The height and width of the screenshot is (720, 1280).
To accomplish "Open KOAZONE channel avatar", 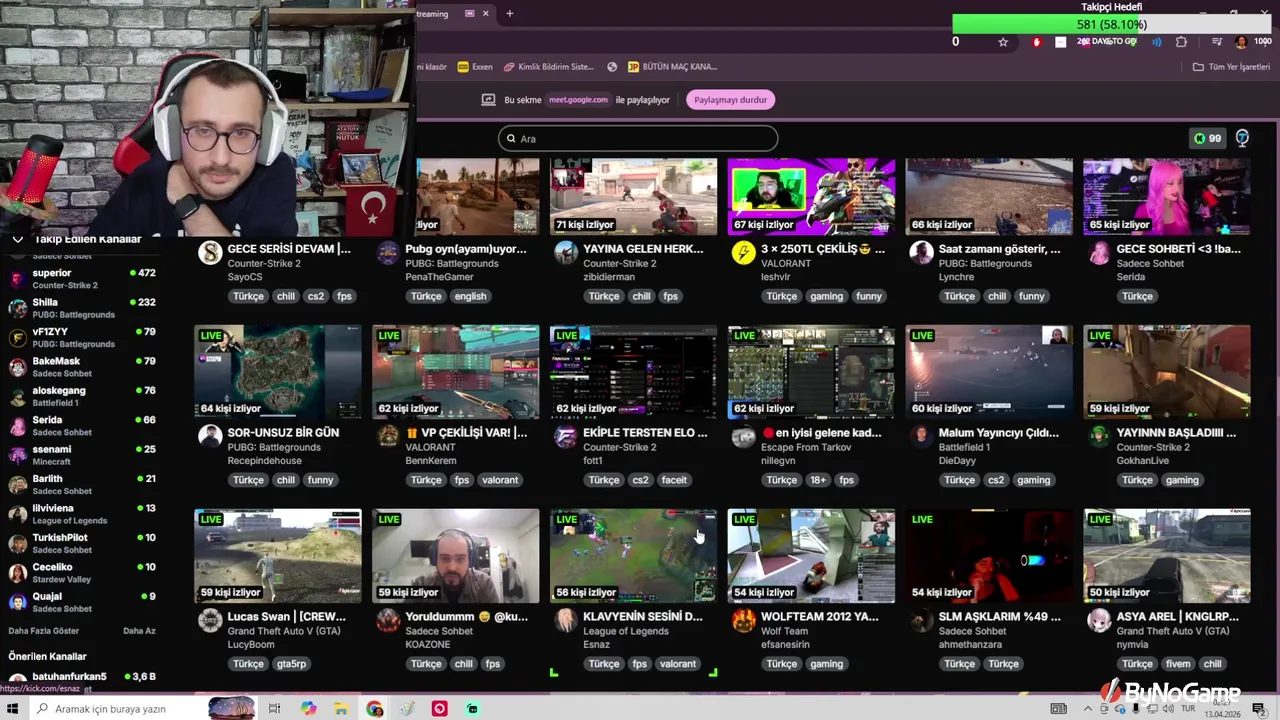I will (x=388, y=620).
